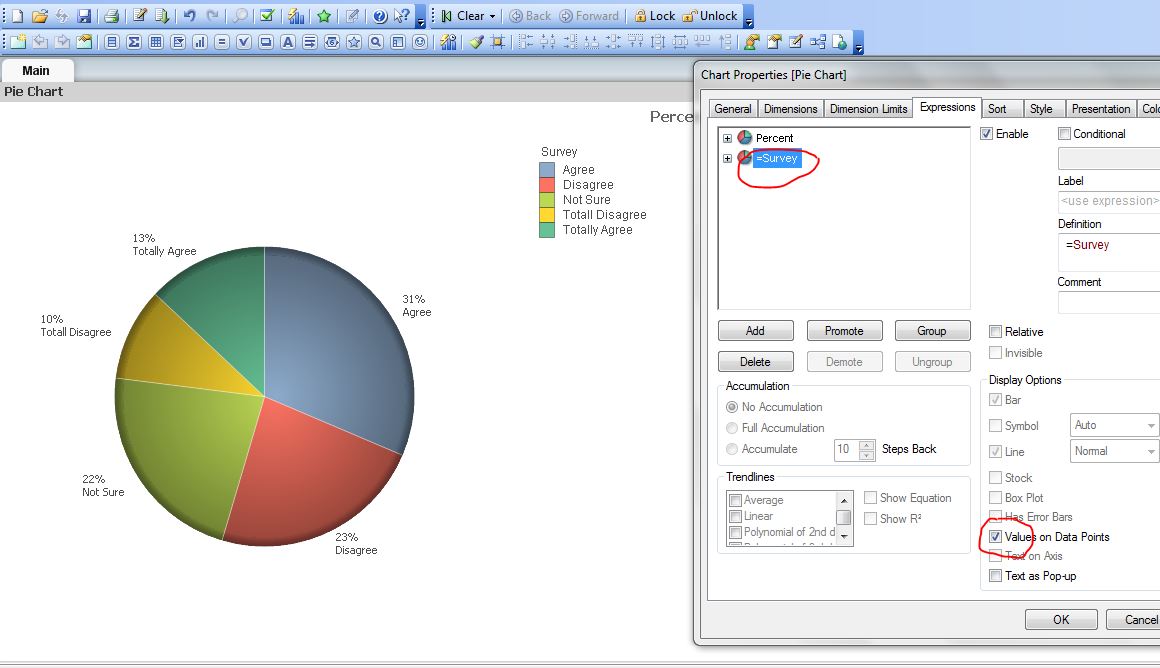Click the New document icon

(17, 16)
